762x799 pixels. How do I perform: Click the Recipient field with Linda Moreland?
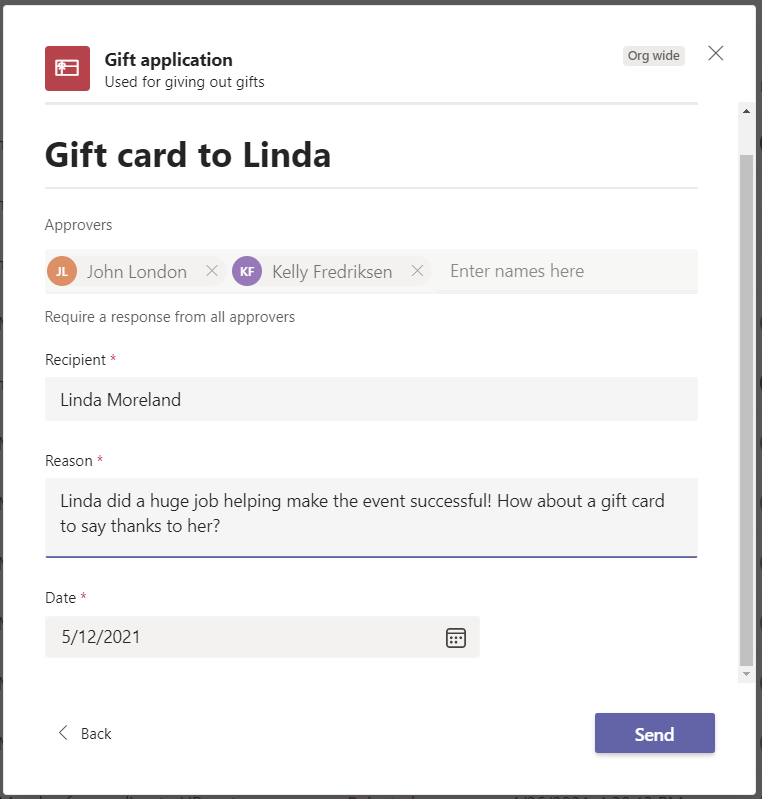[371, 399]
